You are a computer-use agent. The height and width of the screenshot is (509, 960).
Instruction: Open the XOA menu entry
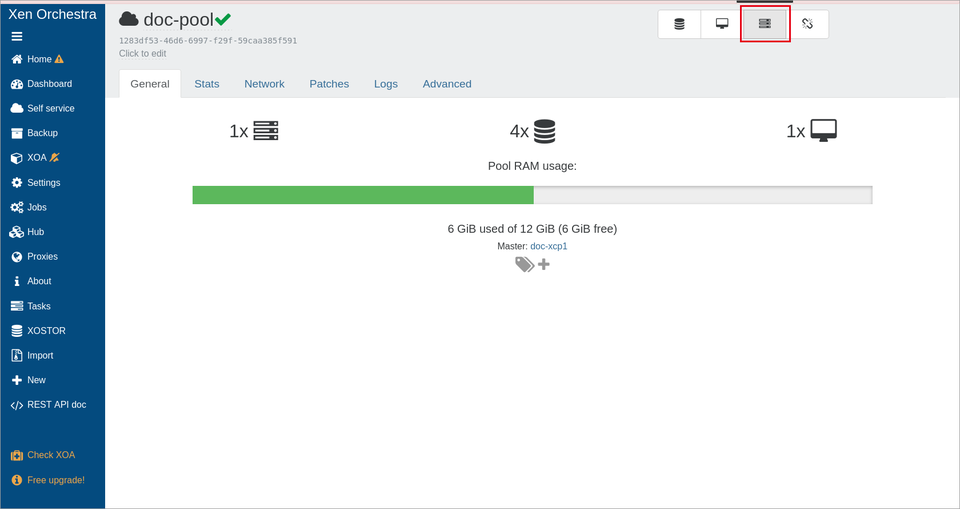(x=35, y=157)
